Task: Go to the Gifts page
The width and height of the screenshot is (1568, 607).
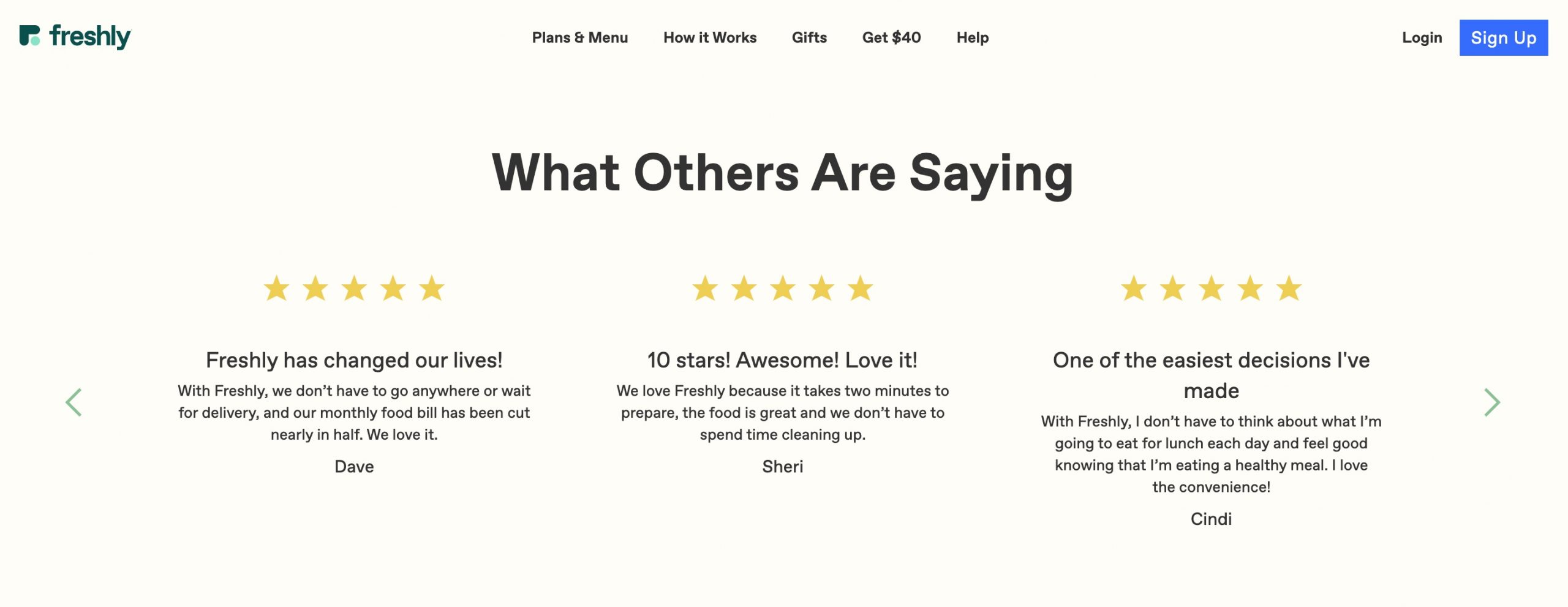Action: pos(809,37)
